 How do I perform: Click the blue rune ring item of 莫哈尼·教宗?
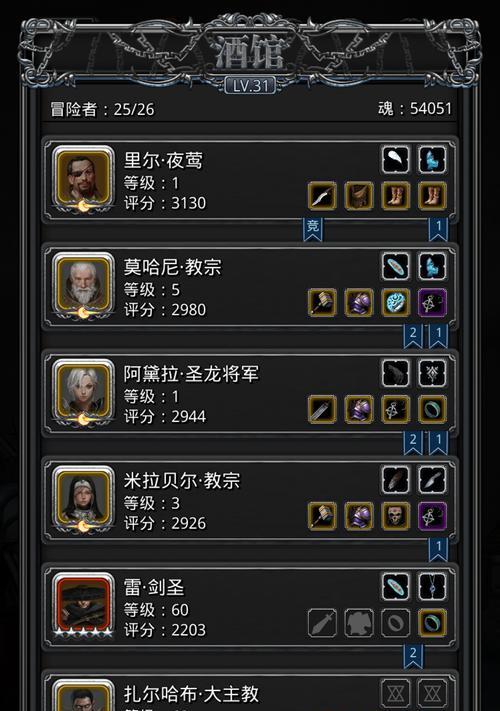(x=395, y=302)
